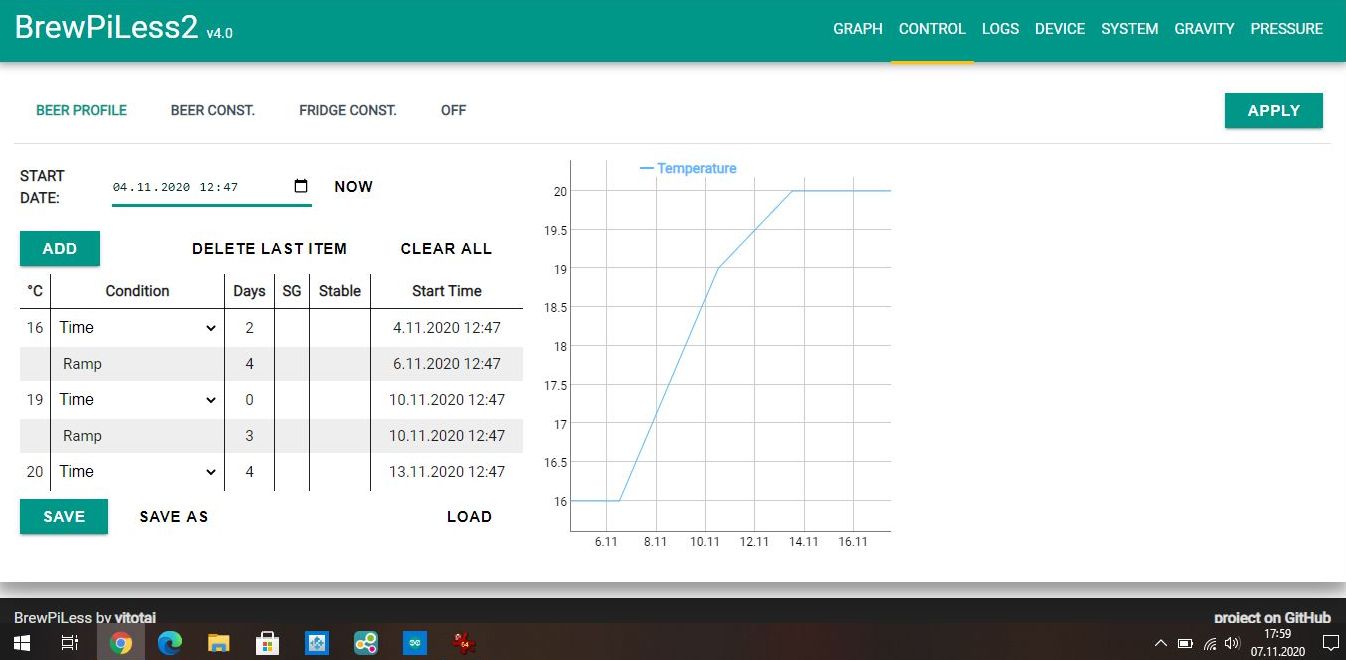Open Arduino IDE taskbar icon
Viewport: 1346px width, 660px height.
tap(415, 643)
